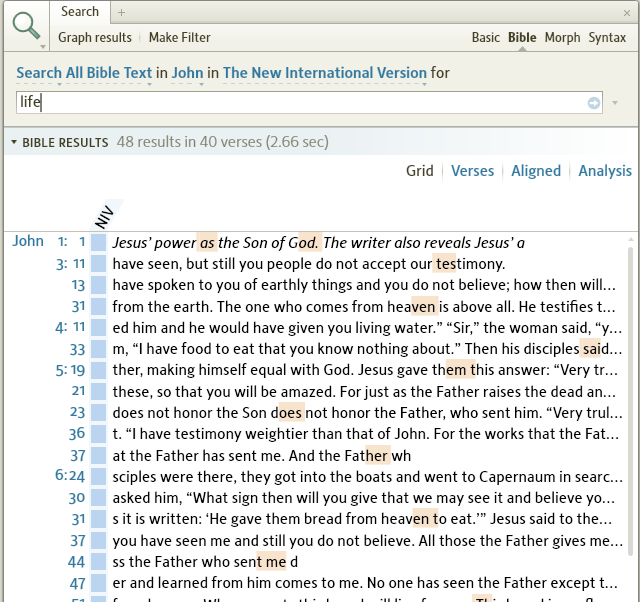Open verse reference 23 under chapter 5
Viewport: 640px width, 602px height.
[78, 412]
